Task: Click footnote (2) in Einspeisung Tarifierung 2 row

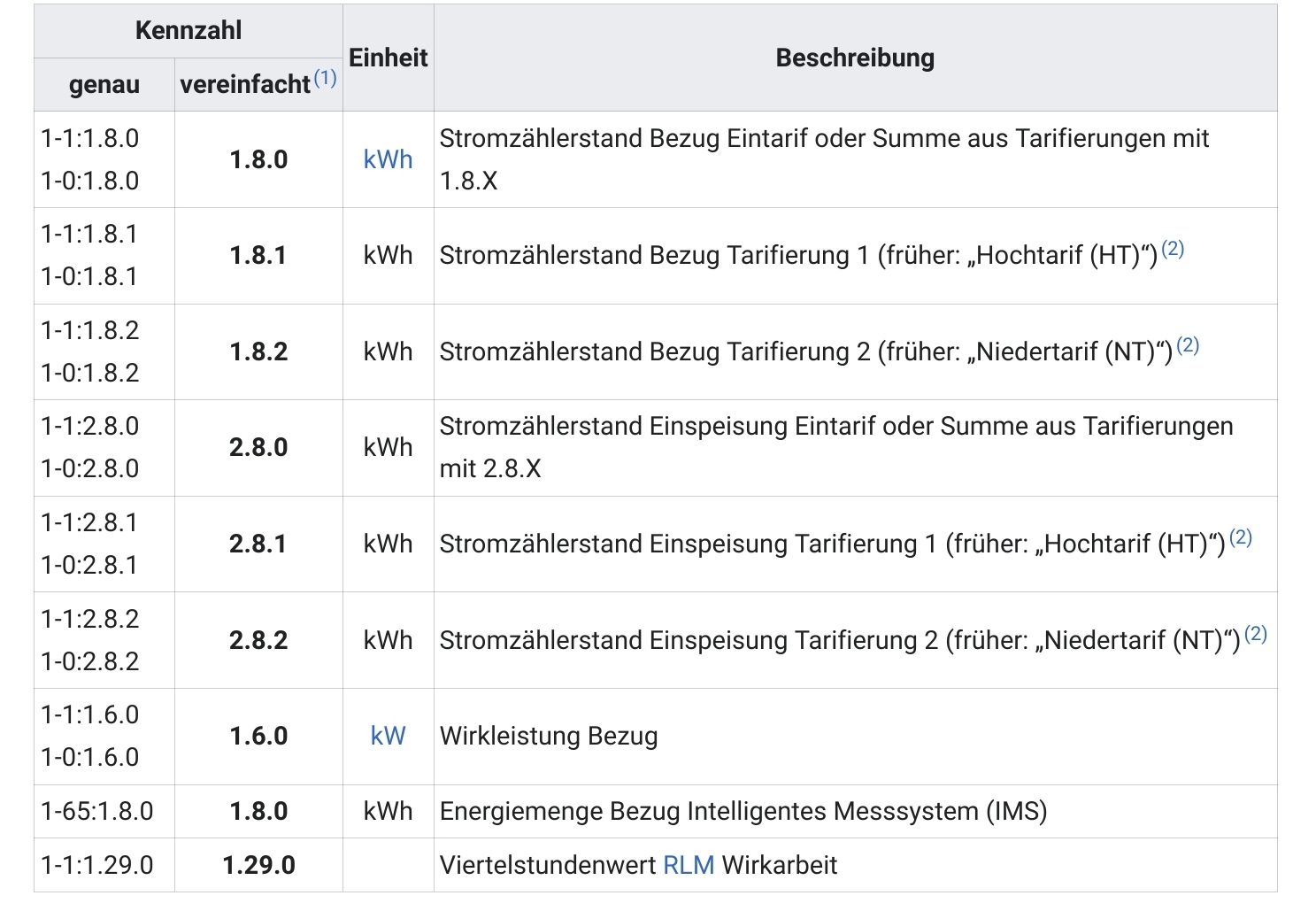Action: (x=1255, y=634)
